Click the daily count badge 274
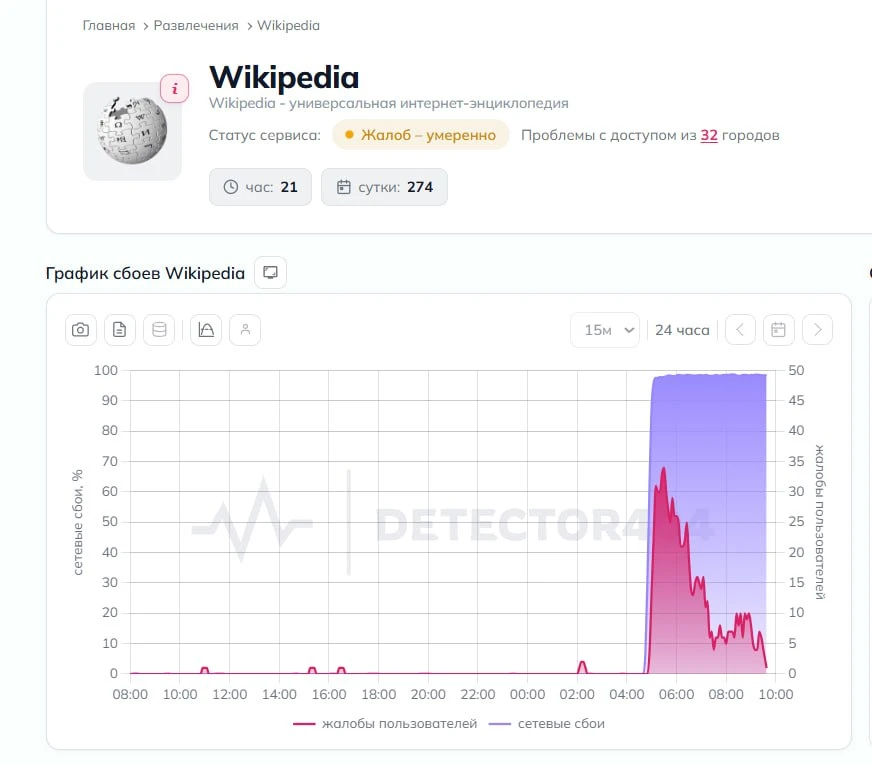The width and height of the screenshot is (872, 766). coord(384,187)
